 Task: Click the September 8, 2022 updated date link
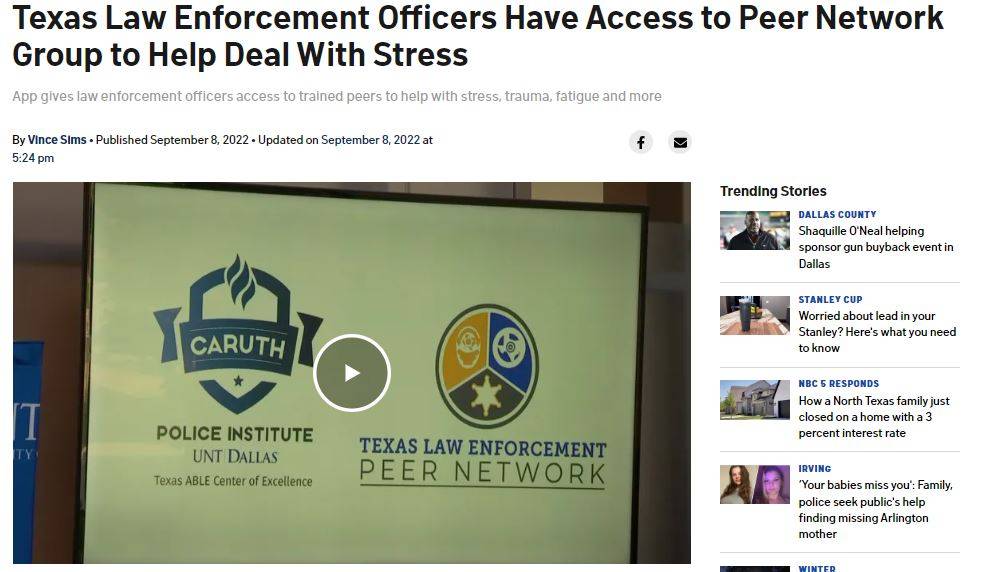pos(371,140)
